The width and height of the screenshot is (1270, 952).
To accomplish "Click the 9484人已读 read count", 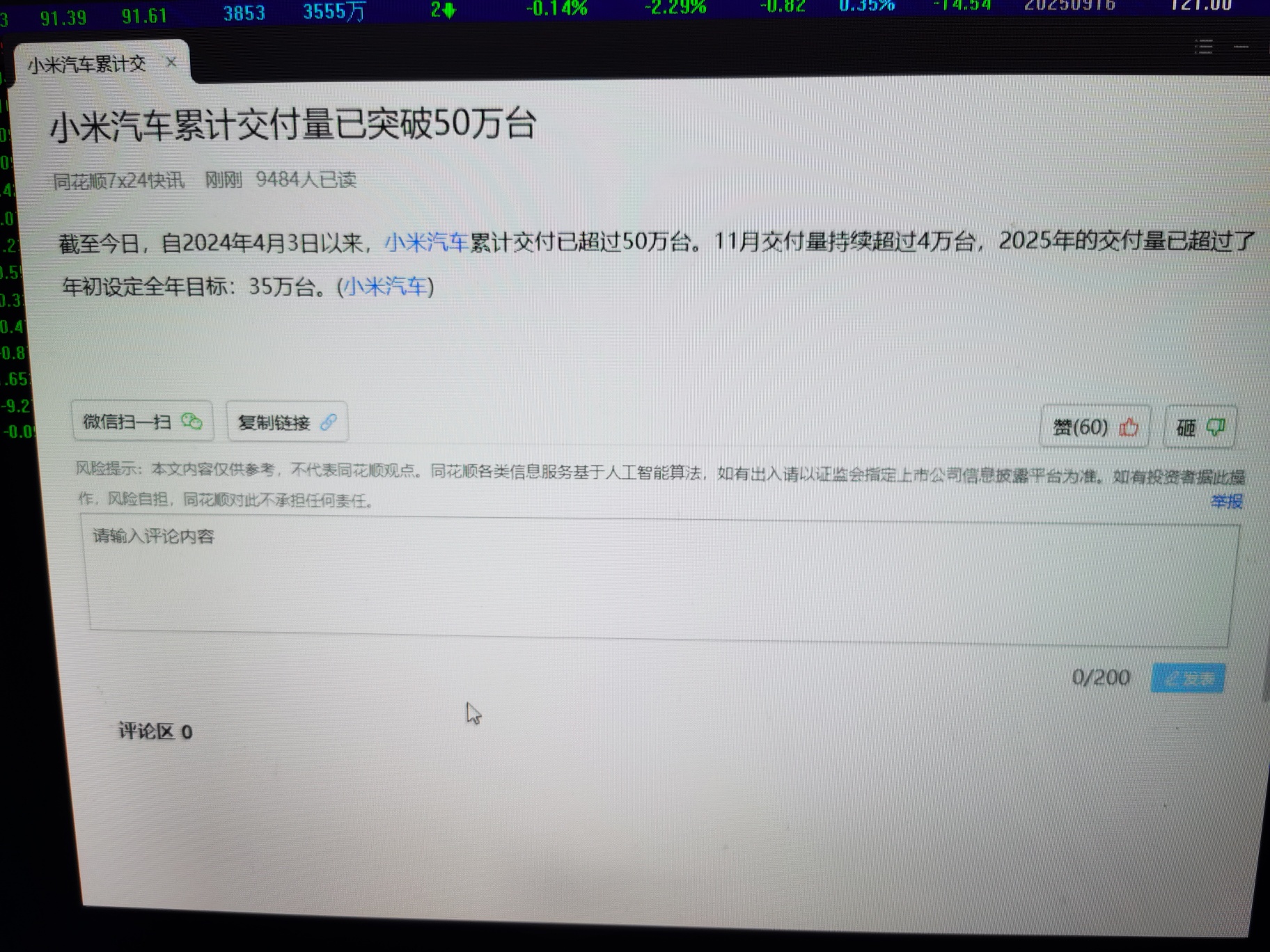I will 306,180.
